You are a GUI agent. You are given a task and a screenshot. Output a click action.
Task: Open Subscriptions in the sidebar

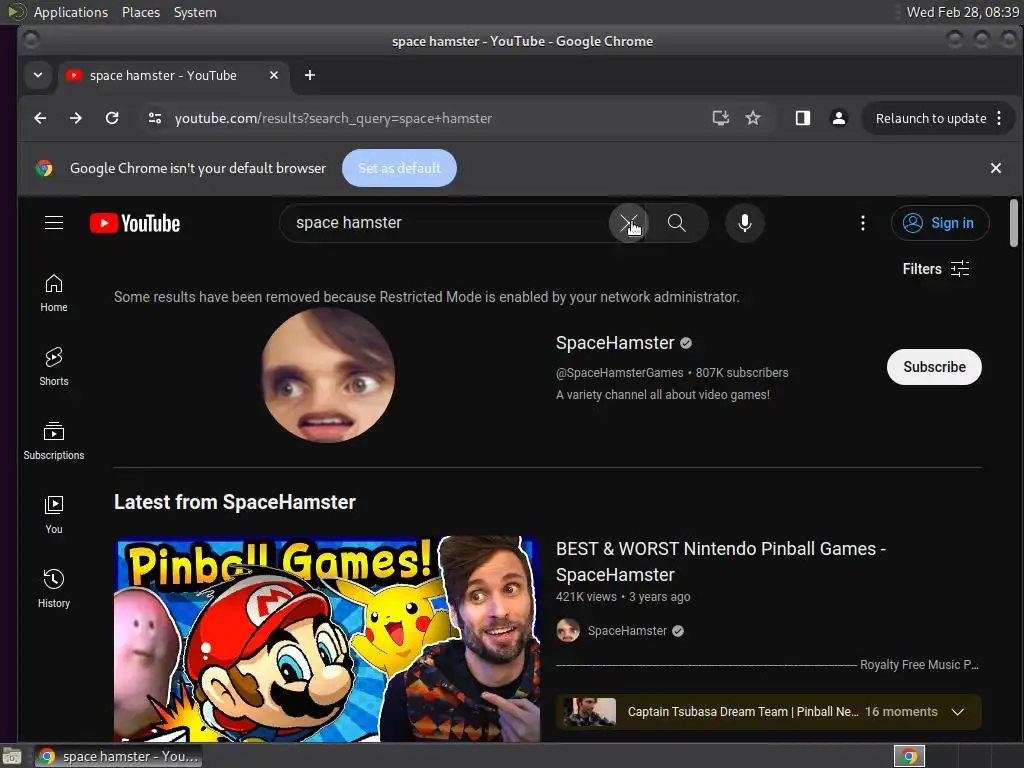[54, 441]
